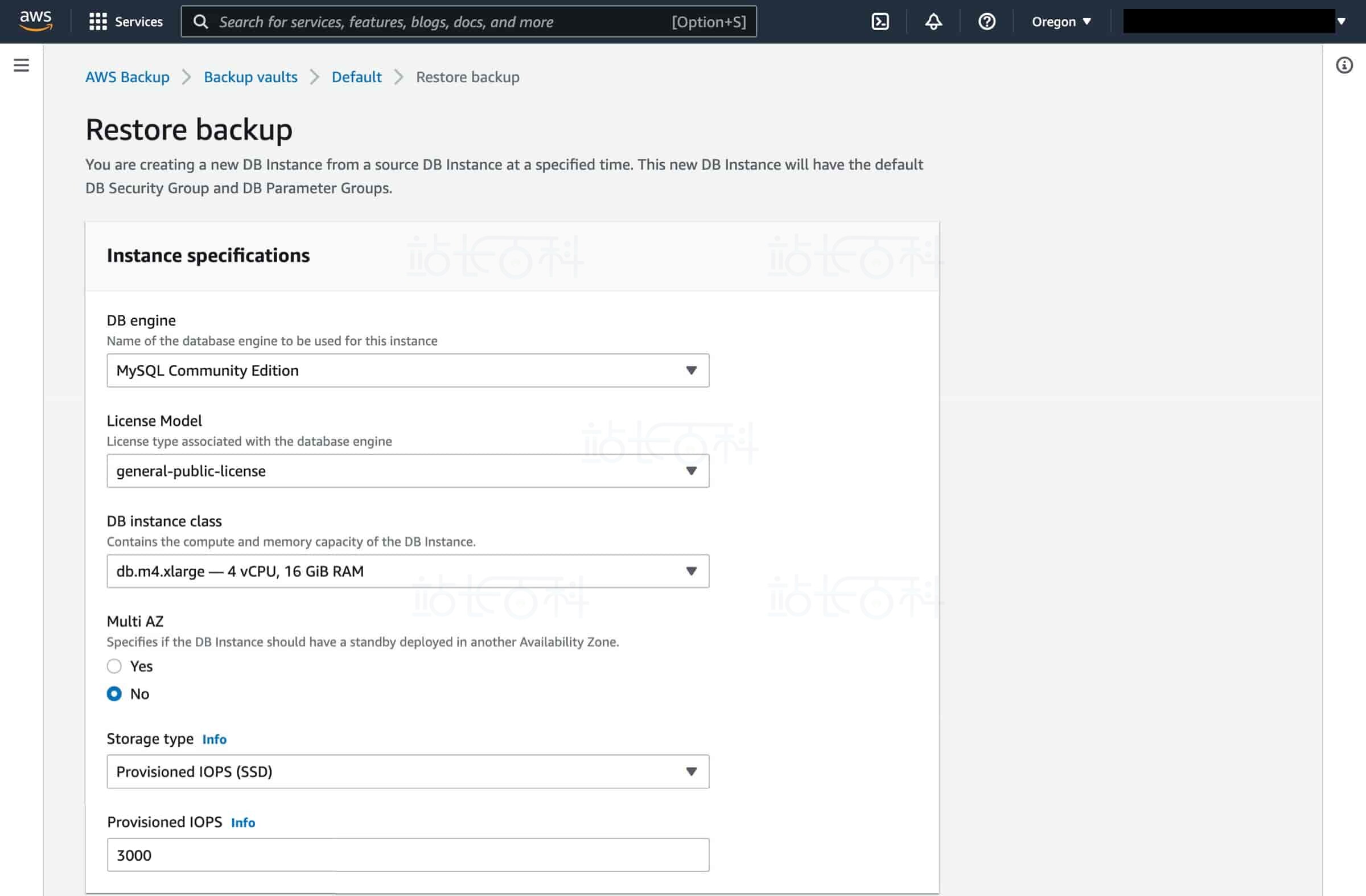Focus the AWS services search field
Screen dimensions: 1366x896
coord(468,22)
